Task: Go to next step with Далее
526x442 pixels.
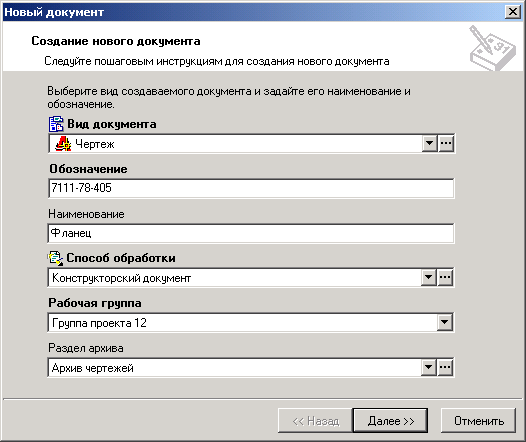Action: pyautogui.click(x=390, y=421)
